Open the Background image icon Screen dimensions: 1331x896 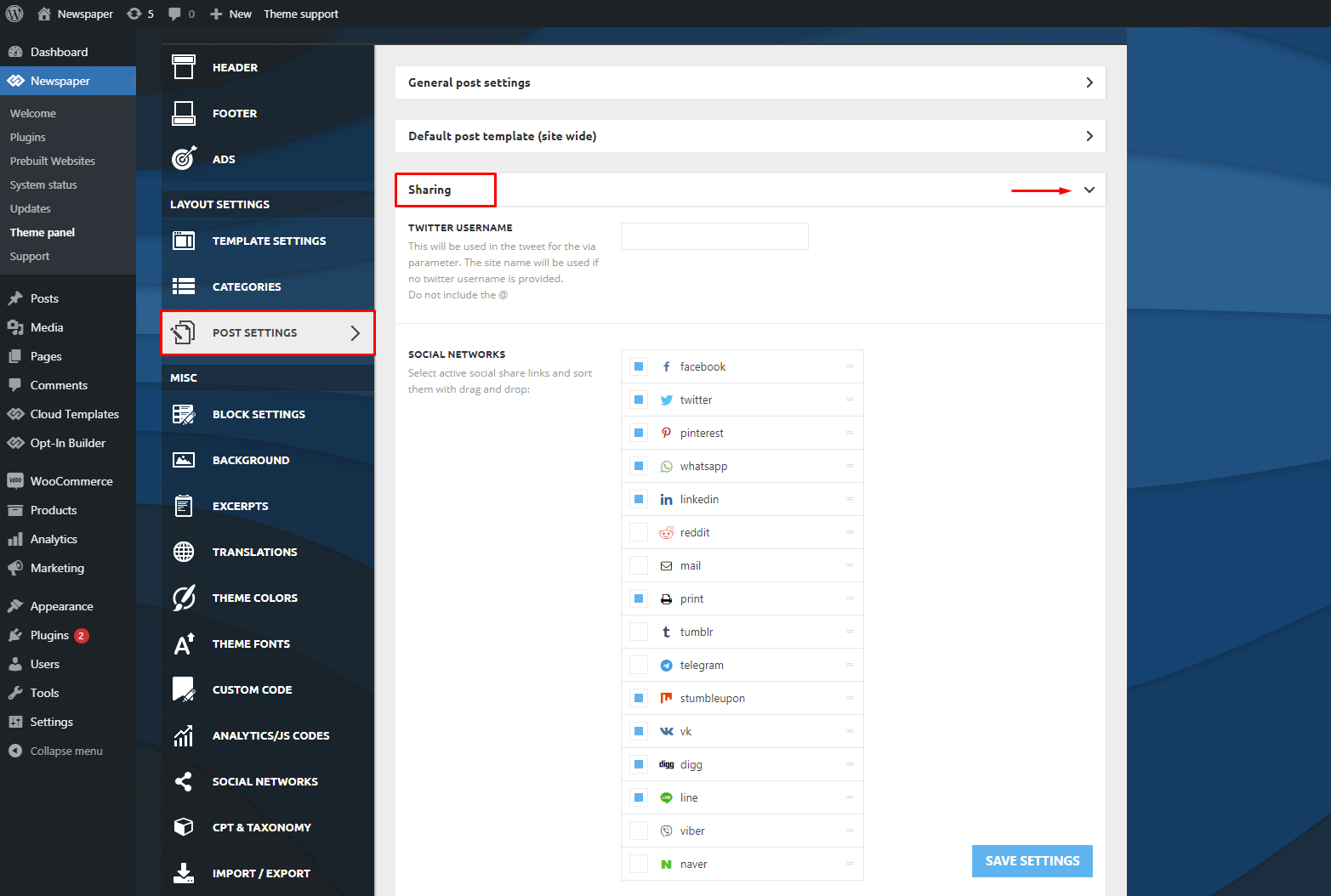tap(184, 460)
